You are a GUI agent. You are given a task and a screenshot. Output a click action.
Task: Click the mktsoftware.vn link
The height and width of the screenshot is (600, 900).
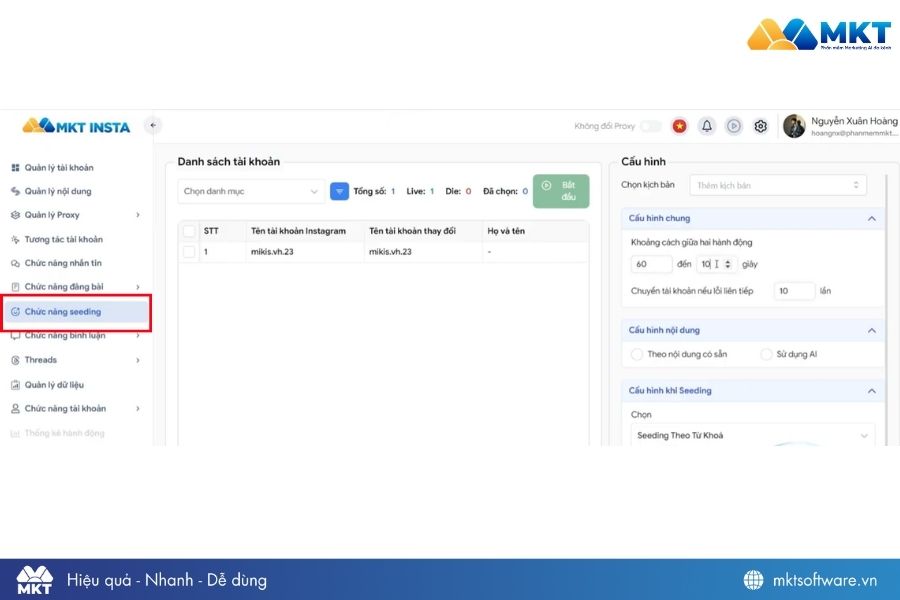[x=824, y=580]
